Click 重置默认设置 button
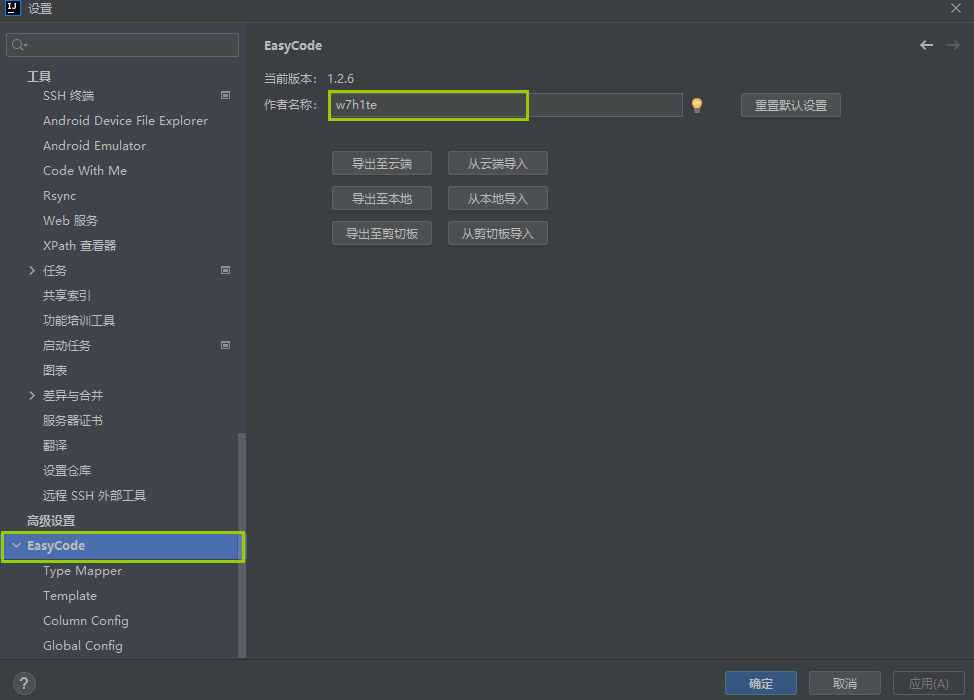This screenshot has height=700, width=974. (791, 105)
